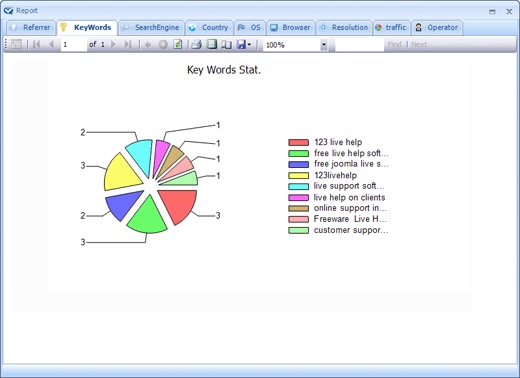Click the current page number field
520x378 pixels.
74,44
